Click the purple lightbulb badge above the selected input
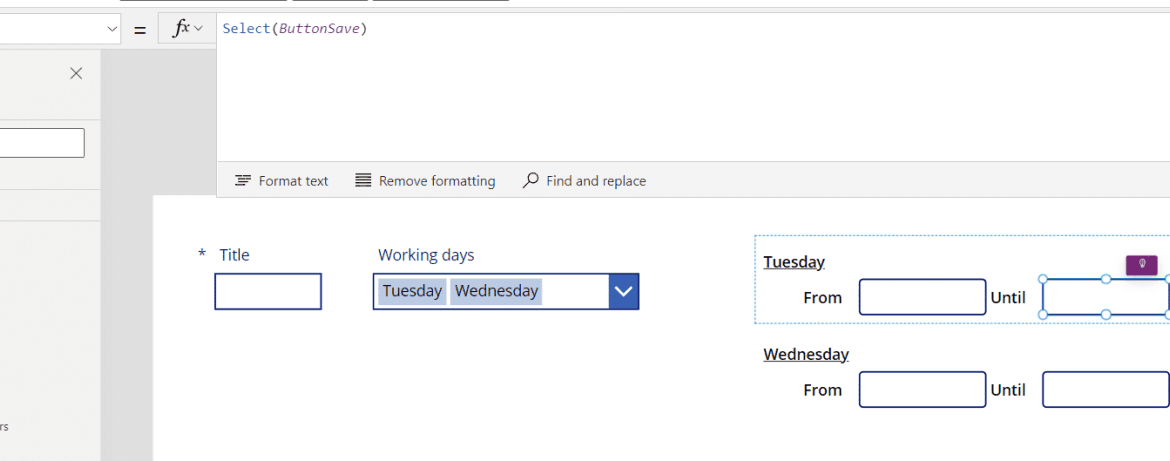1170x461 pixels. coord(1142,264)
